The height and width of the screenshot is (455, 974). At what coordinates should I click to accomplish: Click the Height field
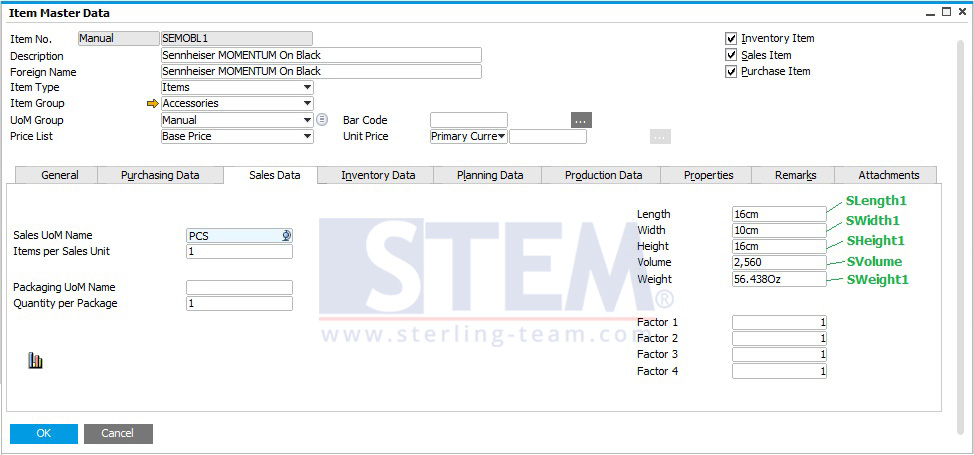780,247
